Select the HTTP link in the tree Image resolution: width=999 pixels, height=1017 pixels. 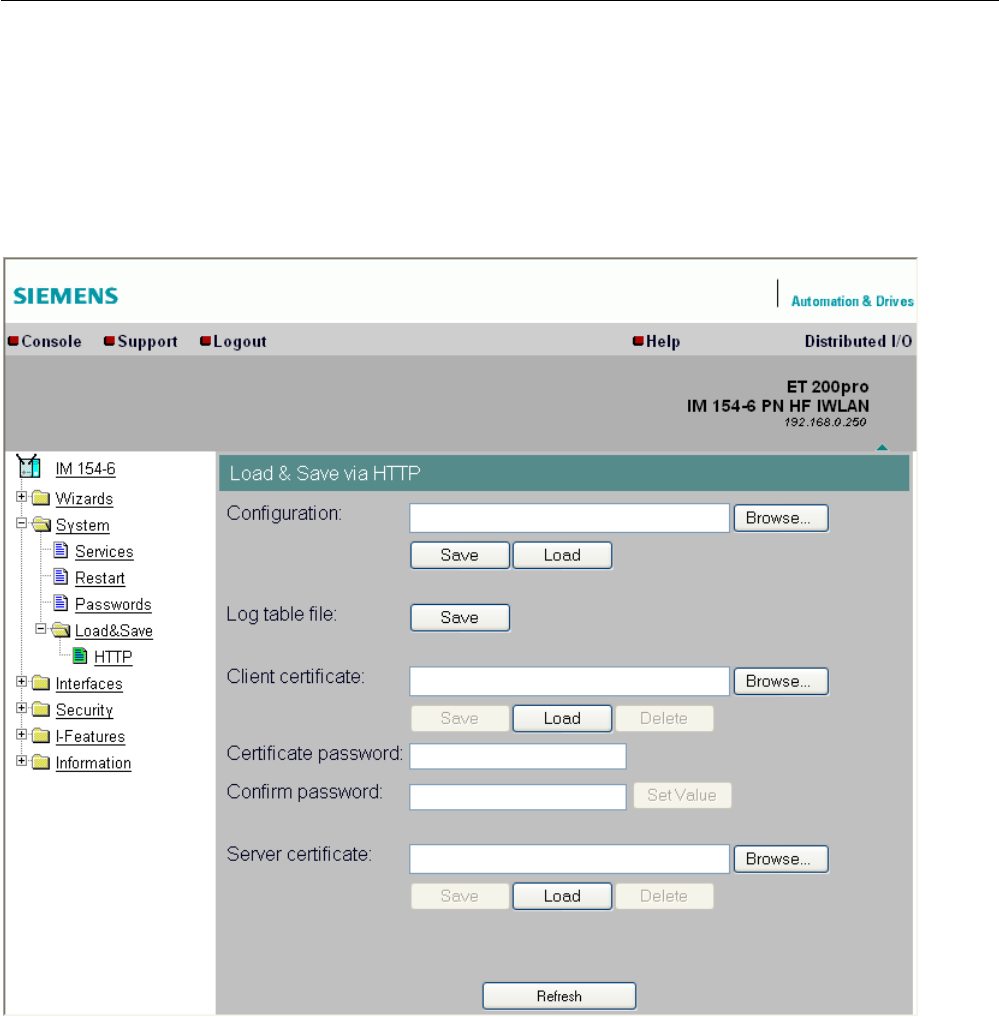click(x=113, y=657)
